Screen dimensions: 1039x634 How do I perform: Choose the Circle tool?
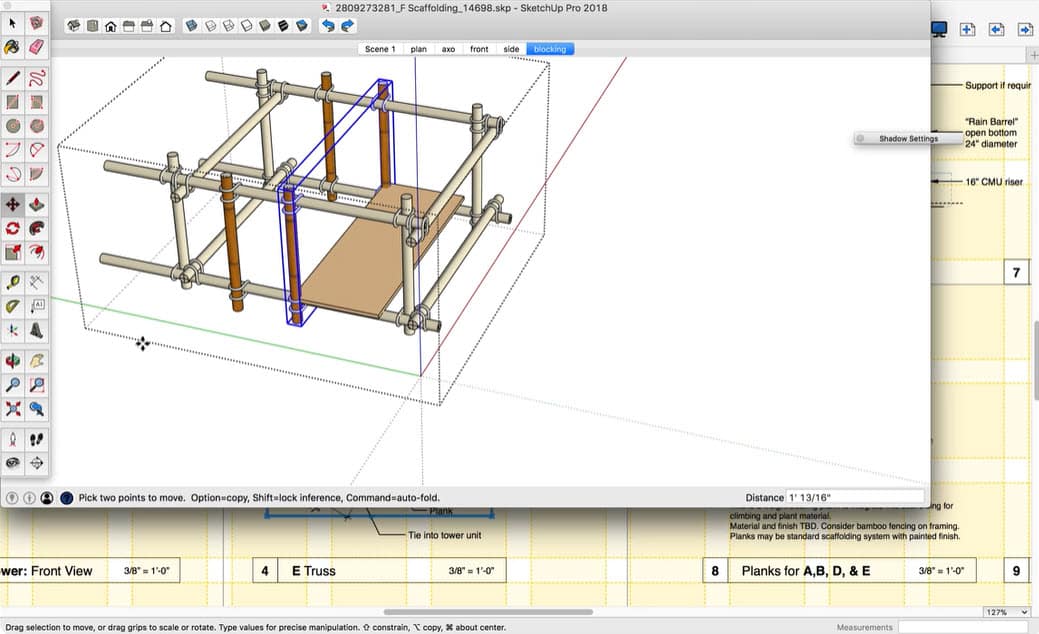coord(13,126)
